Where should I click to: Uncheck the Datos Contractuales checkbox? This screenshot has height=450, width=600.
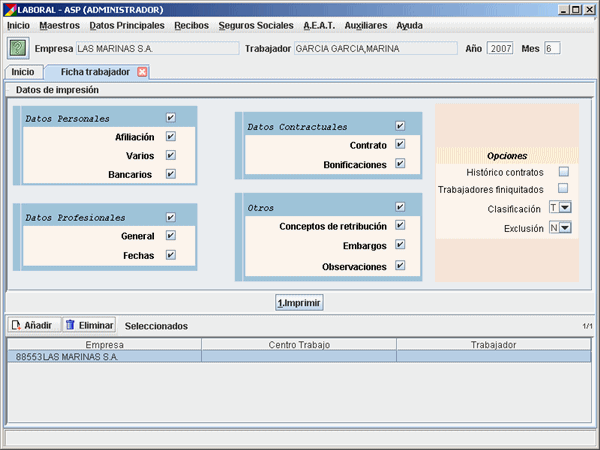tap(400, 126)
